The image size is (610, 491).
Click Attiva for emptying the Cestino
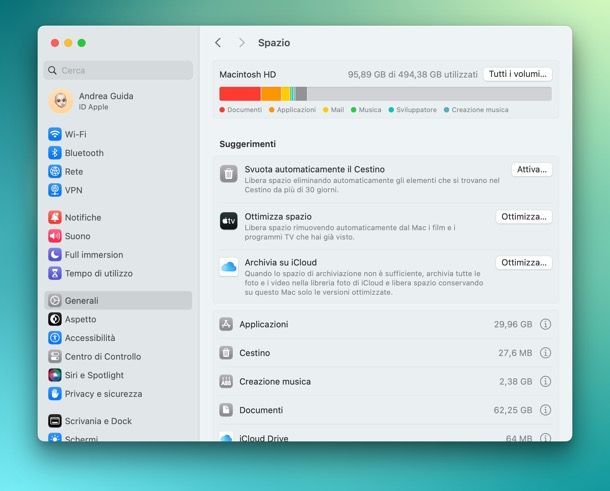[x=532, y=170]
